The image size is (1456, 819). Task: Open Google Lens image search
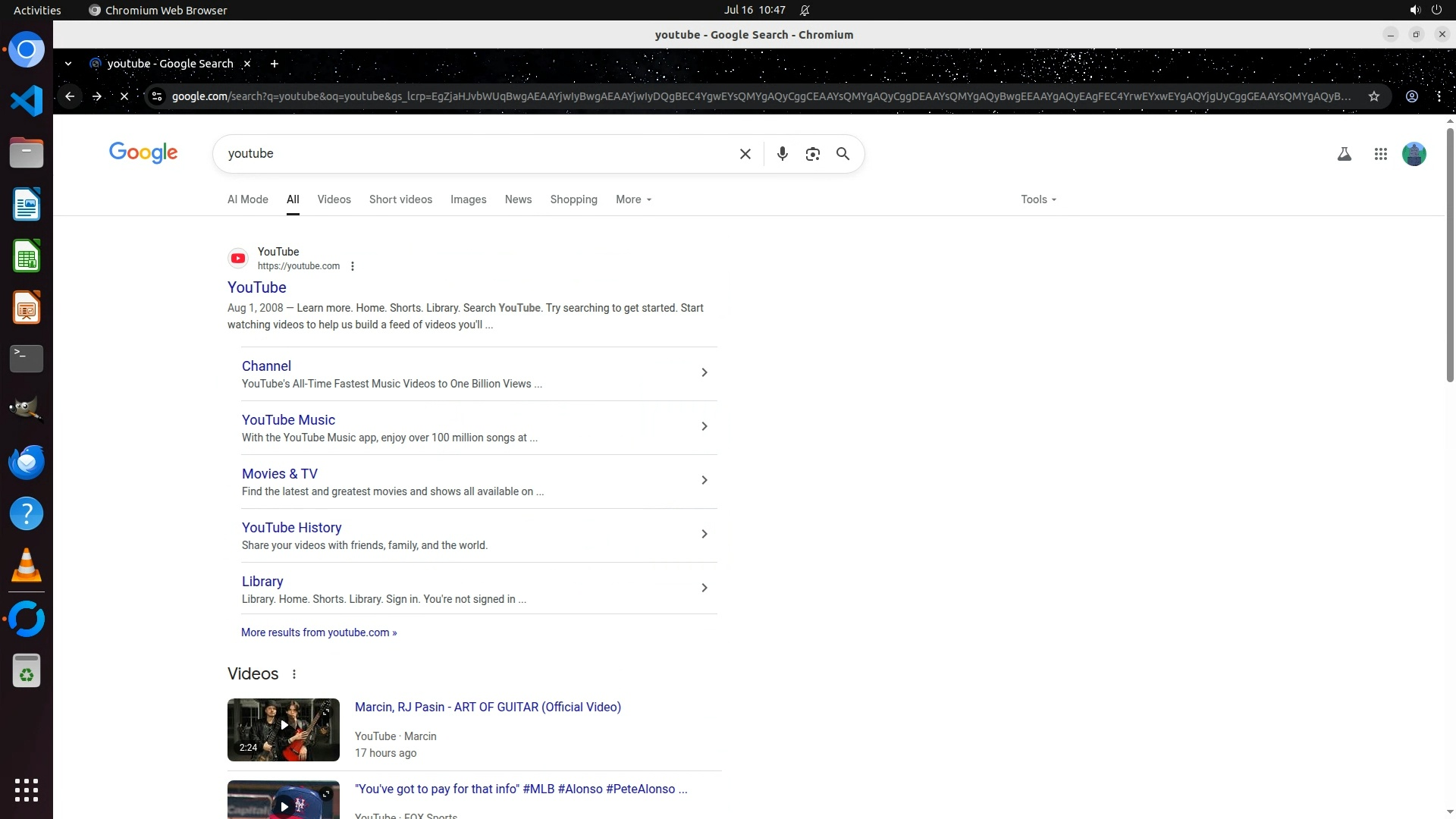point(812,154)
